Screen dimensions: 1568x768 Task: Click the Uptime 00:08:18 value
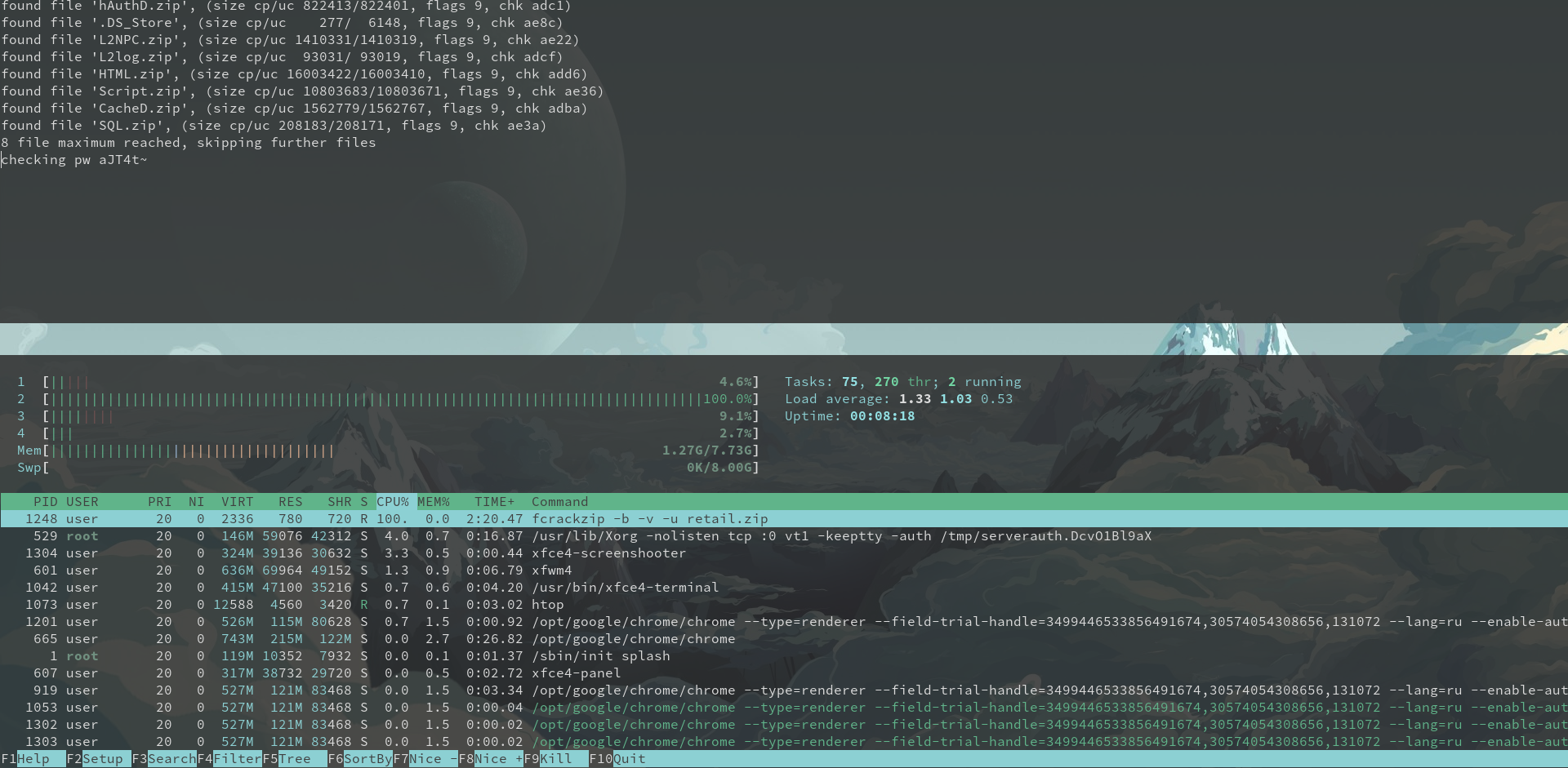(x=883, y=416)
